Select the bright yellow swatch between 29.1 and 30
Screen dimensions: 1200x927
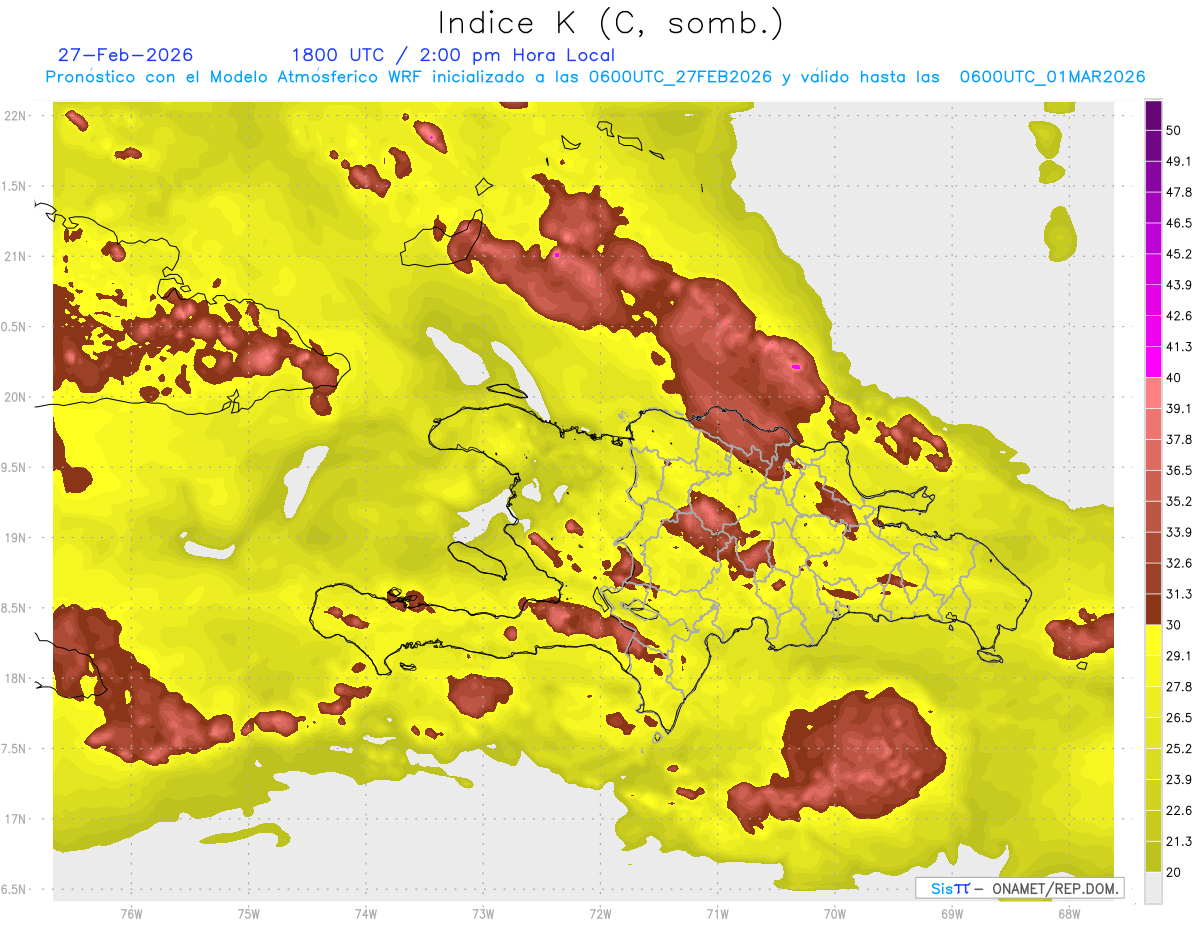click(x=1153, y=640)
